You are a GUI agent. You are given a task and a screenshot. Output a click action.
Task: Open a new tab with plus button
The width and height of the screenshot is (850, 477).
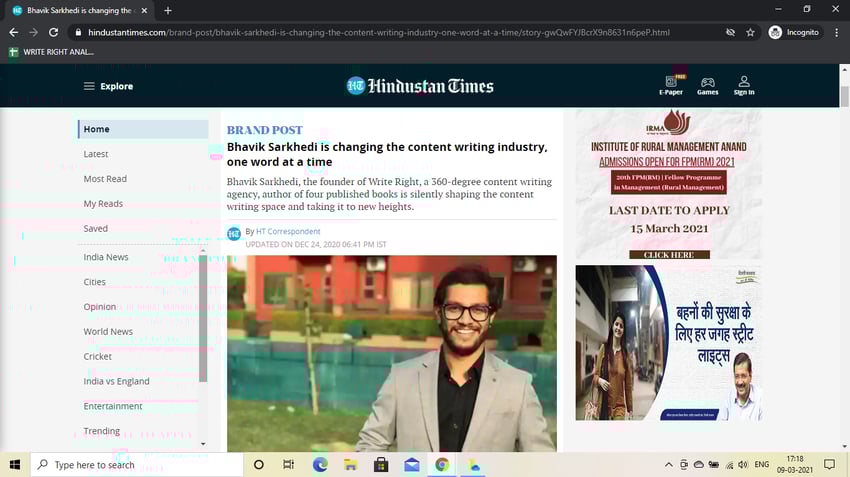coord(168,10)
